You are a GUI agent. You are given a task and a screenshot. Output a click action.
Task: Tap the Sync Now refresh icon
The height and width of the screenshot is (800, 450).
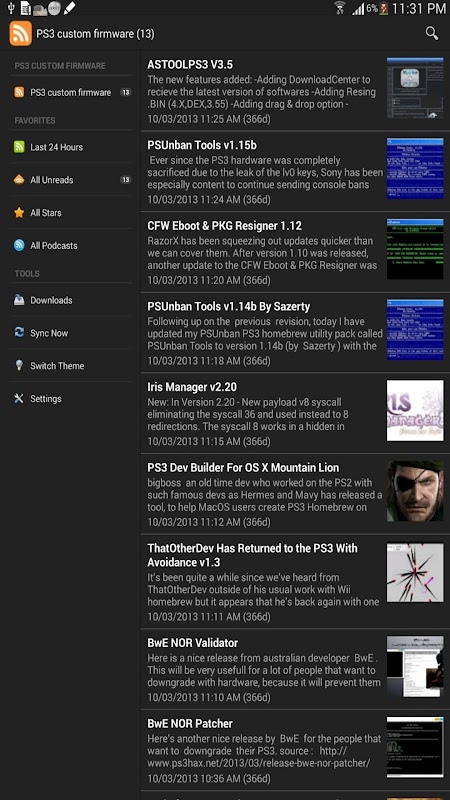pos(19,333)
